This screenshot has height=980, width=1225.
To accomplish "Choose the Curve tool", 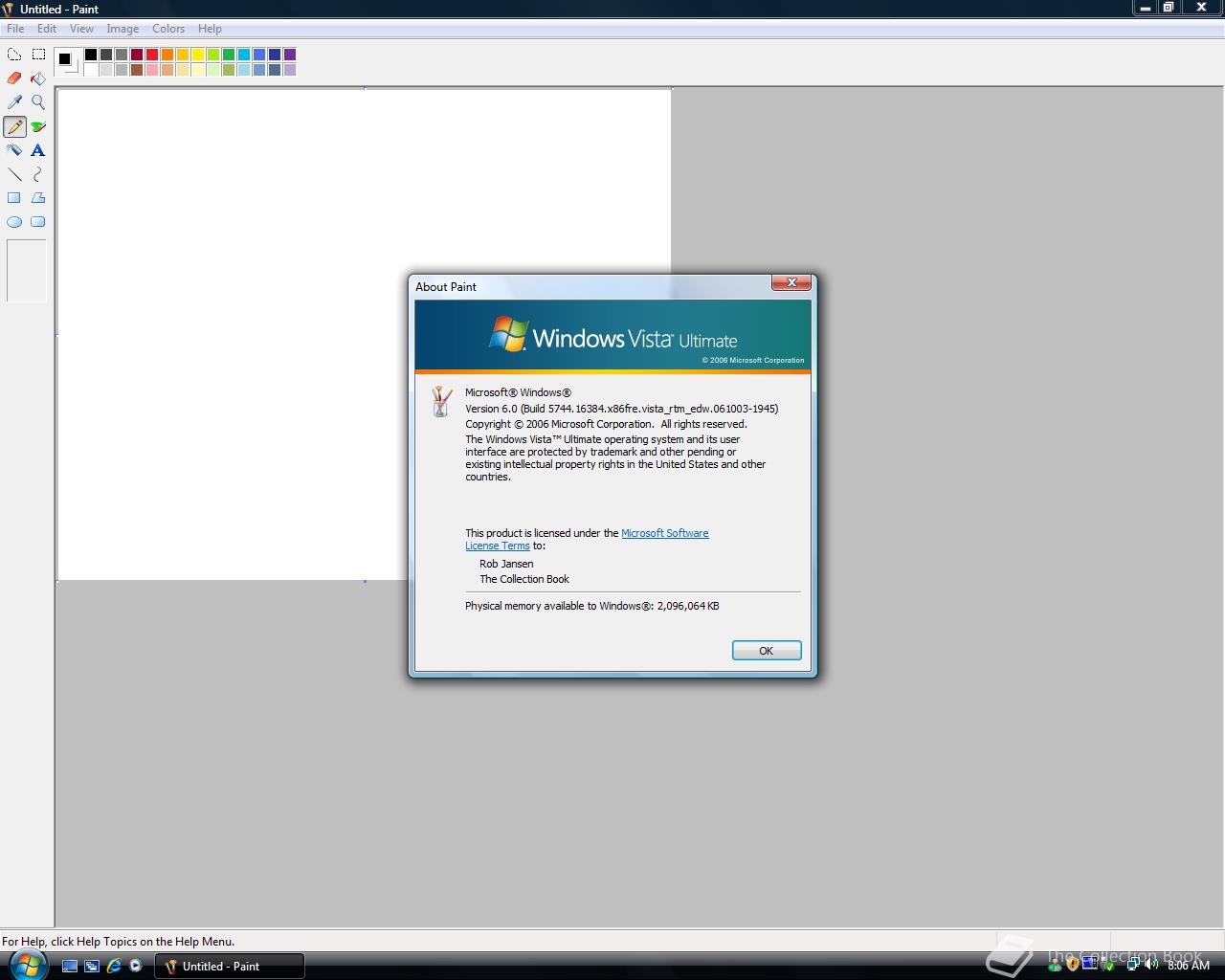I will pos(38,174).
